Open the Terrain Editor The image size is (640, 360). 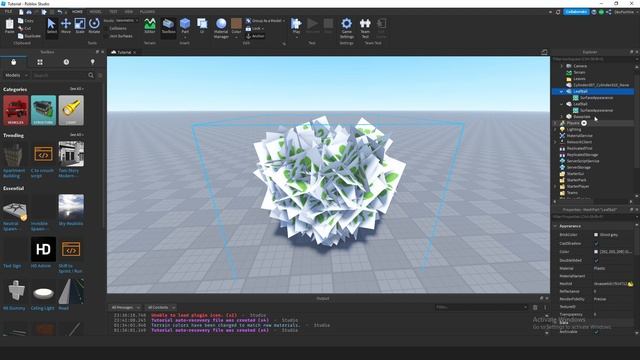(x=150, y=25)
